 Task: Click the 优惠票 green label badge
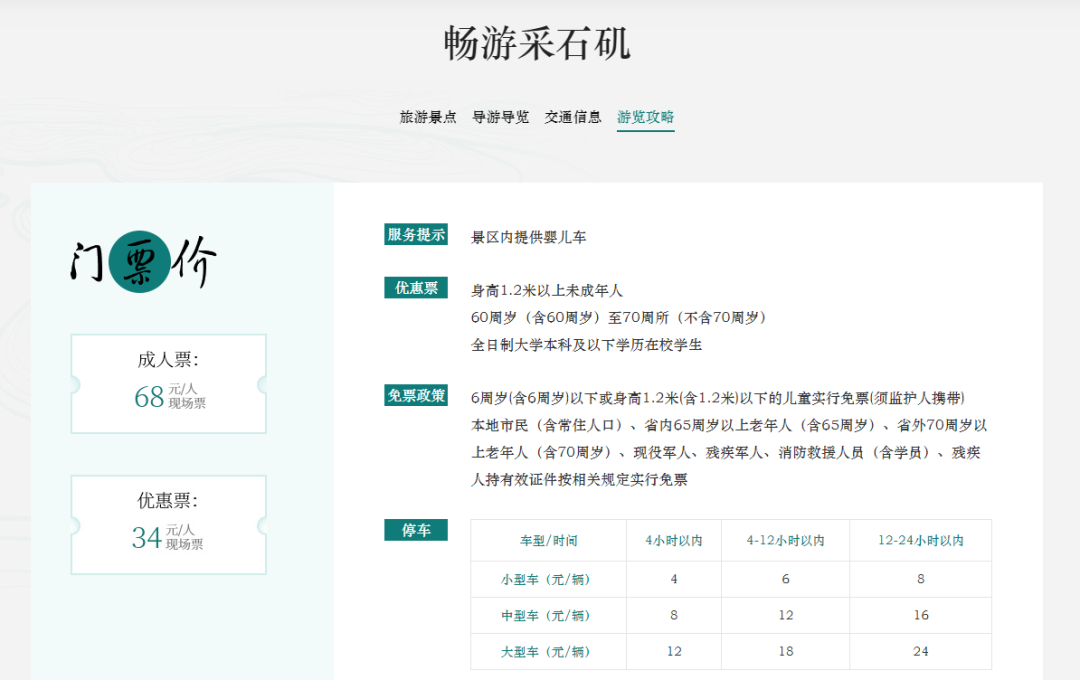pos(416,288)
